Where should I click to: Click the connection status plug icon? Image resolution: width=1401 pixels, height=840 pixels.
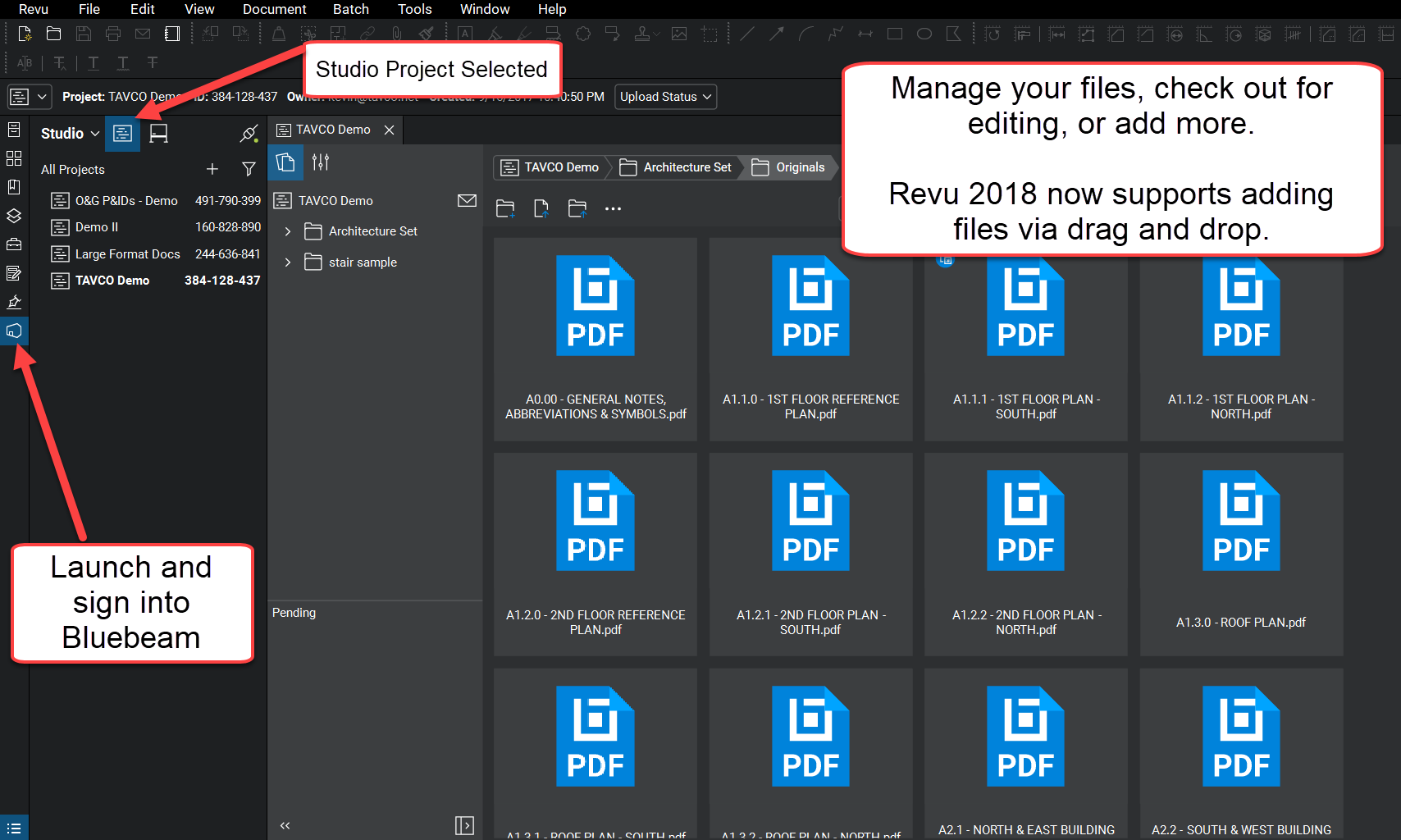(x=249, y=133)
